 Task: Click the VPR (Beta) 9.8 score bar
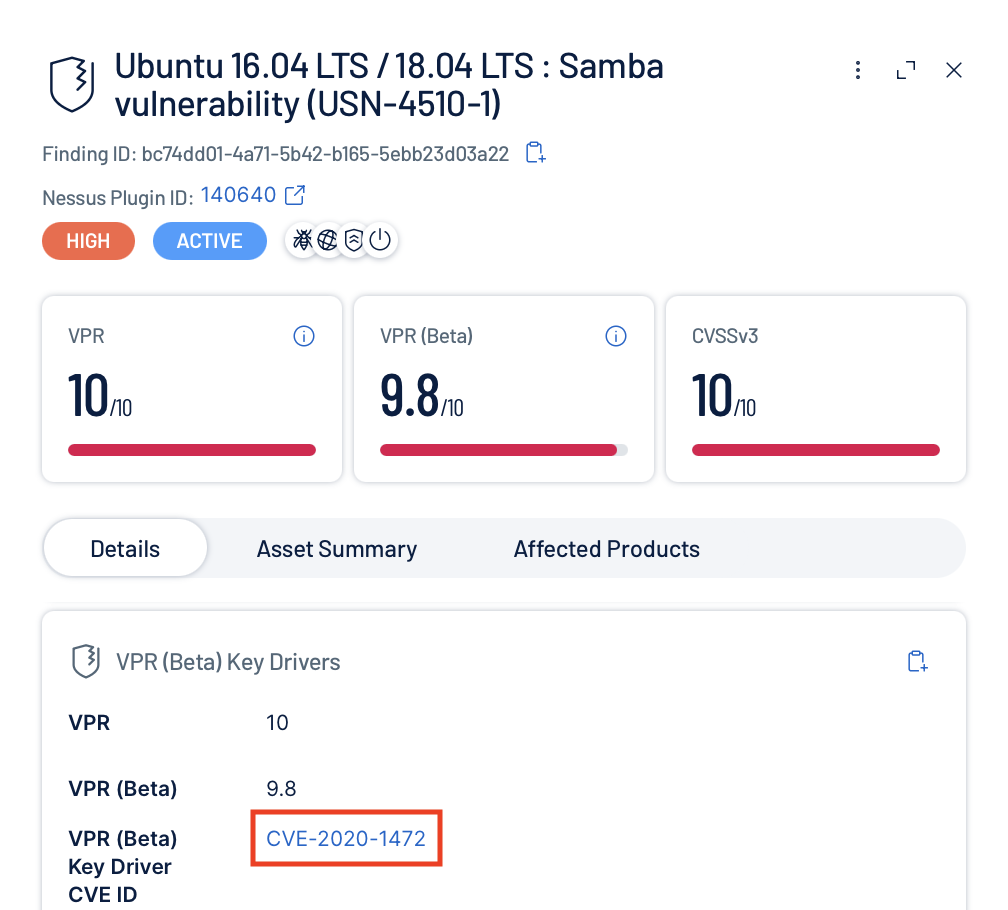click(503, 450)
